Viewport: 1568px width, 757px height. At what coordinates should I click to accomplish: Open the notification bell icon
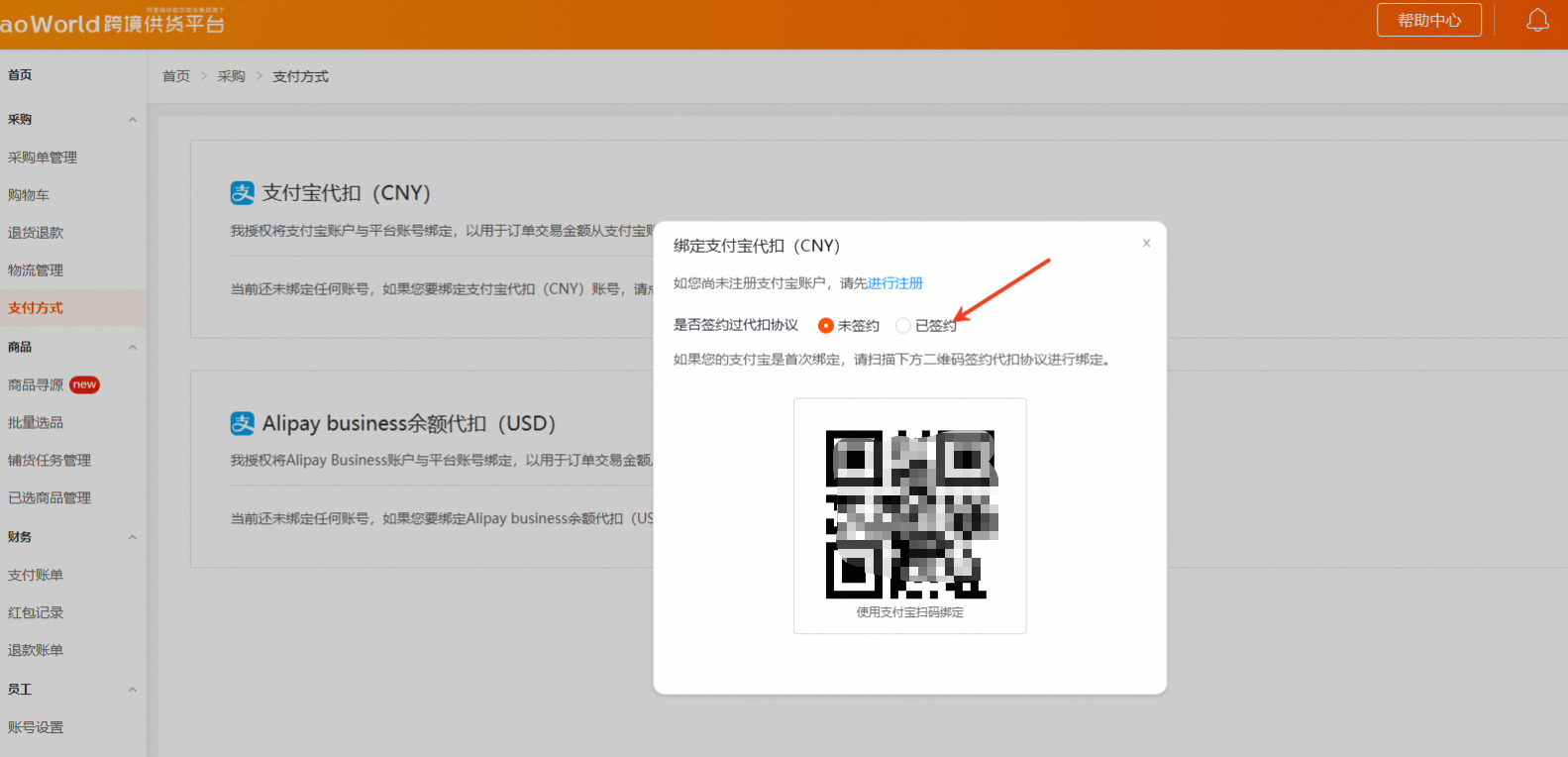(x=1537, y=20)
